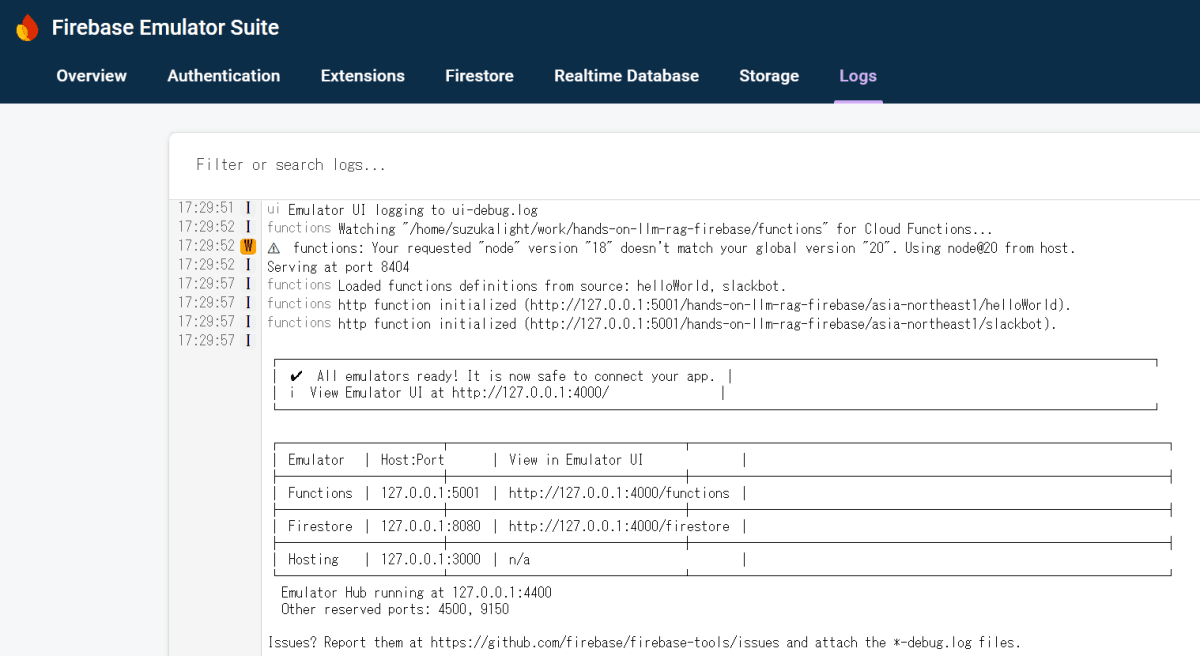Click the 127.0.0.1:4000/firestore URL
This screenshot has width=1200, height=656.
click(x=619, y=526)
